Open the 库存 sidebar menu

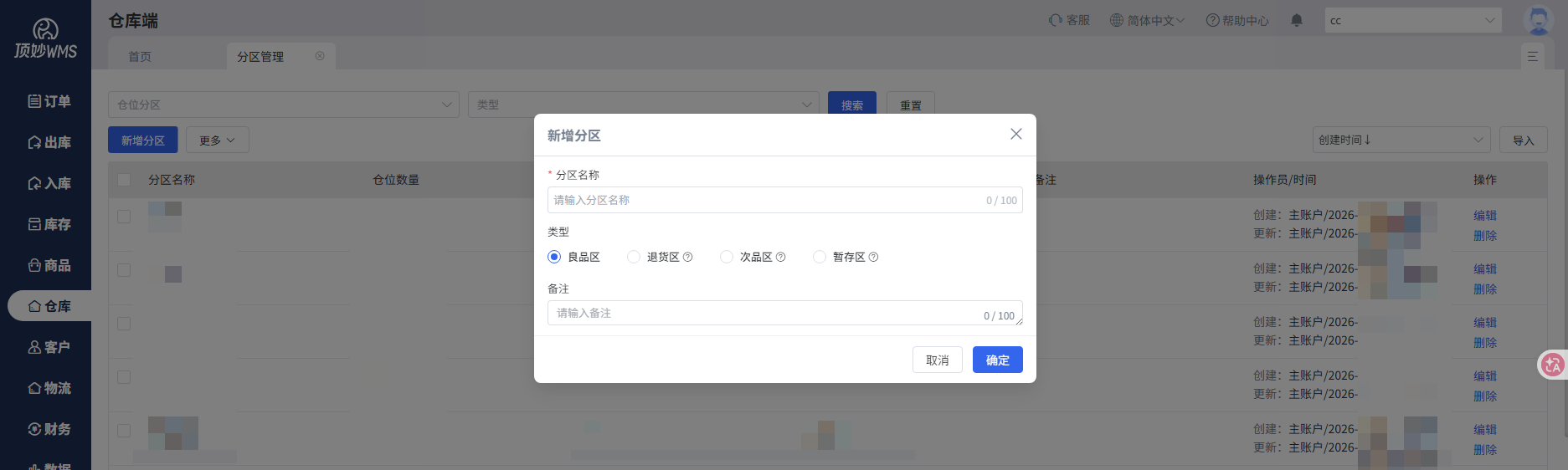pos(49,224)
